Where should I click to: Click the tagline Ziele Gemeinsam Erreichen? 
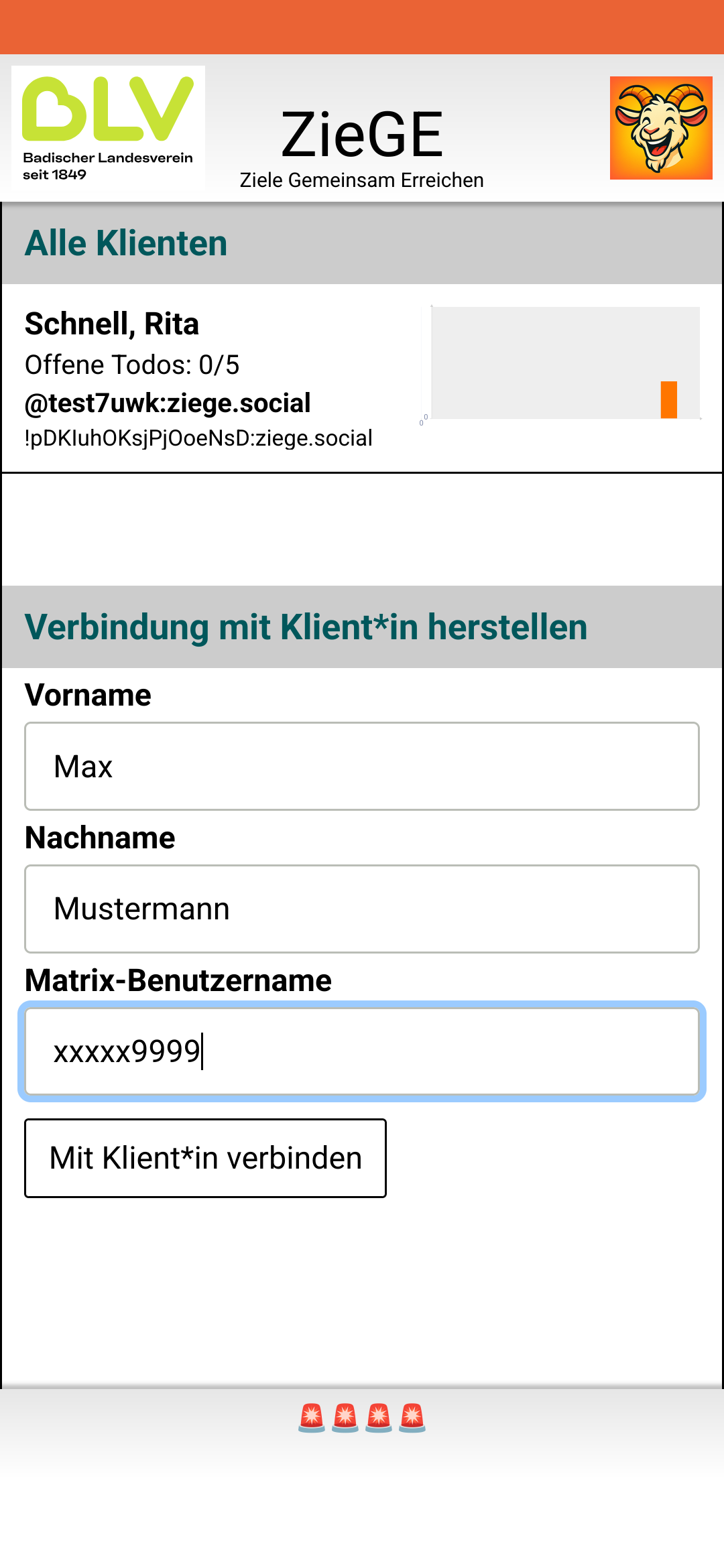click(x=362, y=179)
